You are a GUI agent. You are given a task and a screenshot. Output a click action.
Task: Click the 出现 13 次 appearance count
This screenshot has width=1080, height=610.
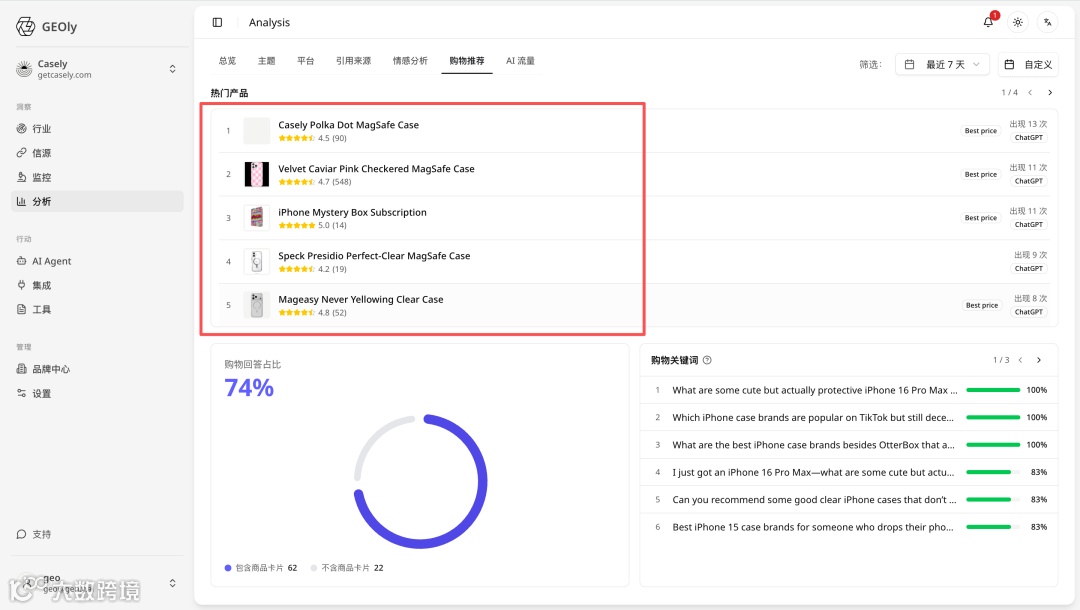click(1028, 124)
